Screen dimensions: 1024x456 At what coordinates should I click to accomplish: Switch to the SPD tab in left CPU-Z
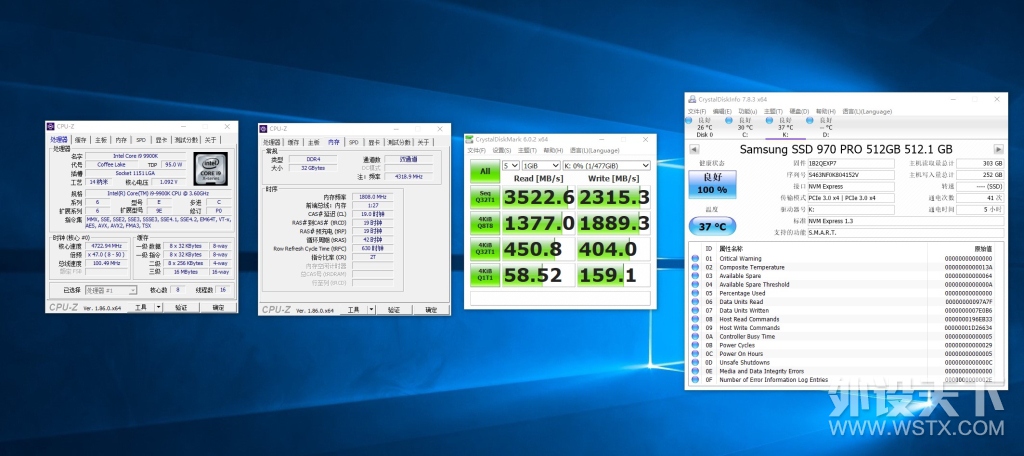click(x=141, y=140)
